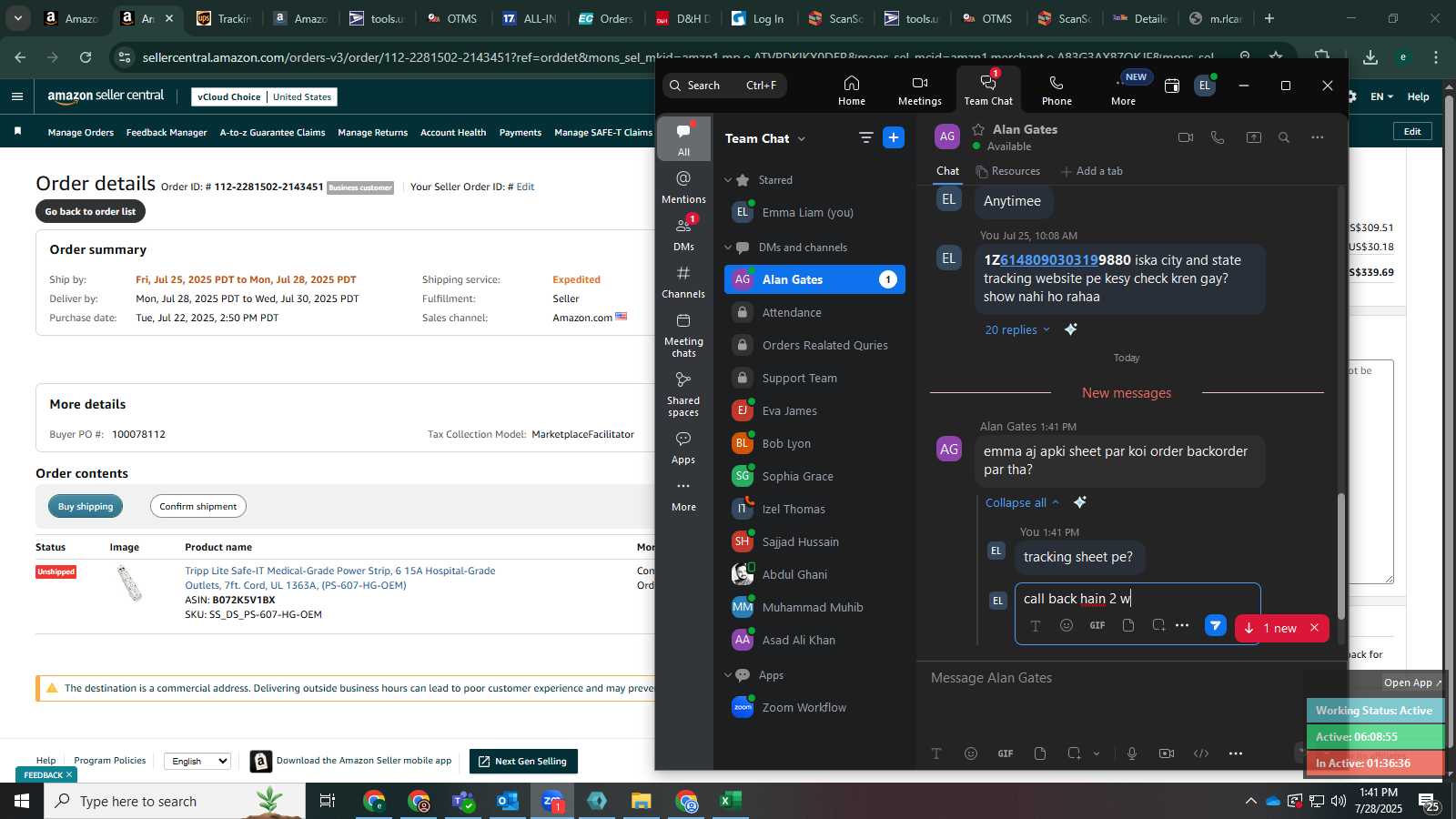This screenshot has width=1456, height=819.
Task: Click product thumbnail image
Action: point(129,583)
